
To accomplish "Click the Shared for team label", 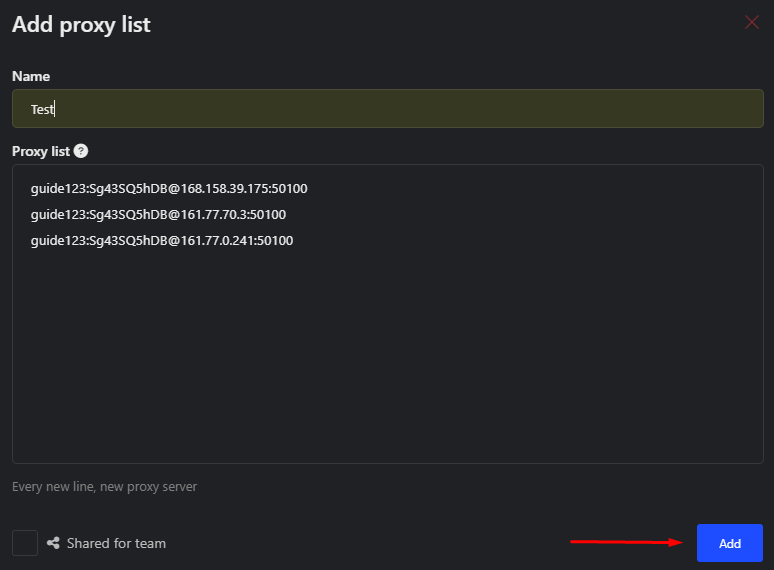I will pyautogui.click(x=116, y=543).
